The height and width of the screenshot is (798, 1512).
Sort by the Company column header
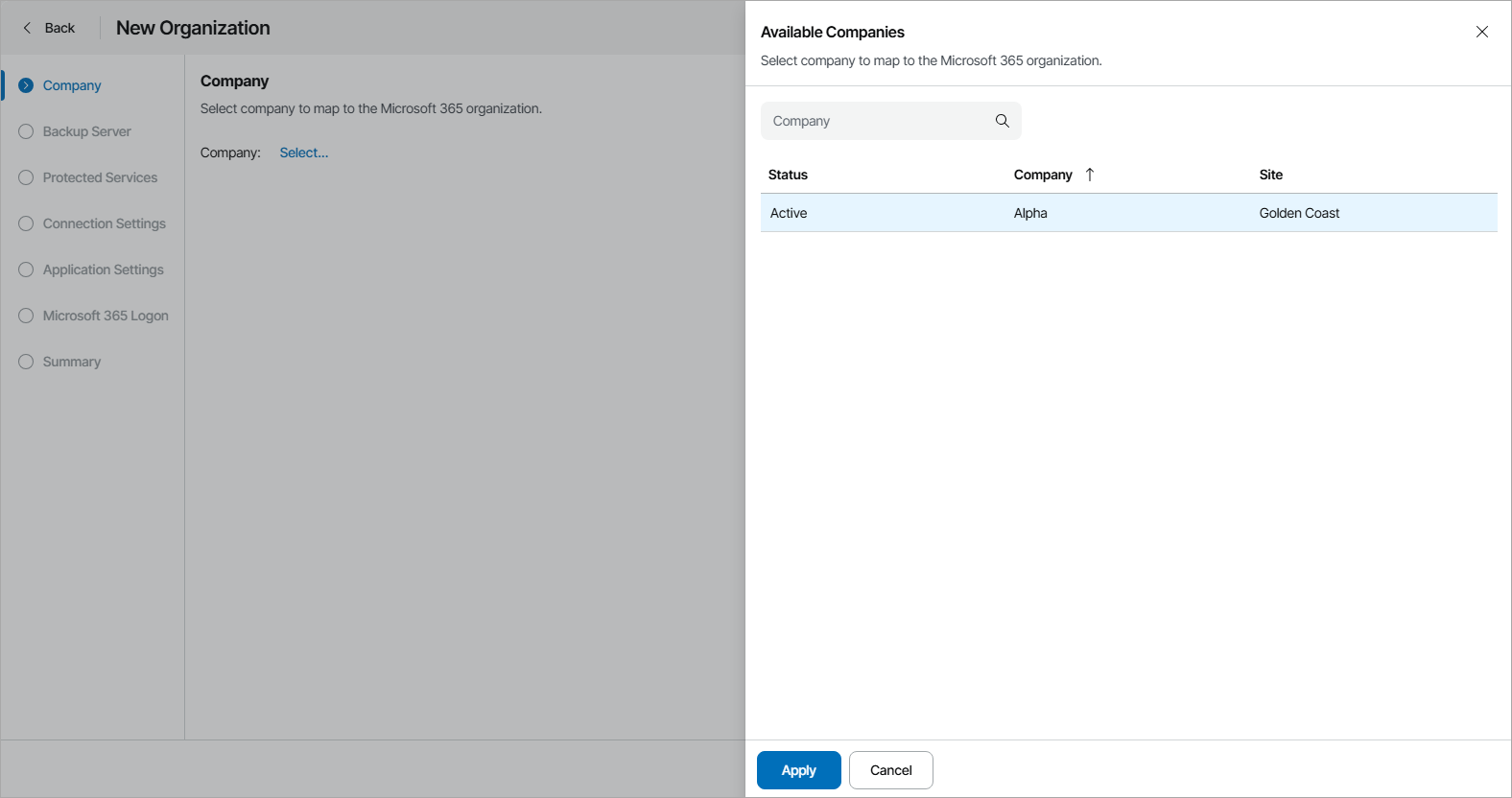[1043, 175]
